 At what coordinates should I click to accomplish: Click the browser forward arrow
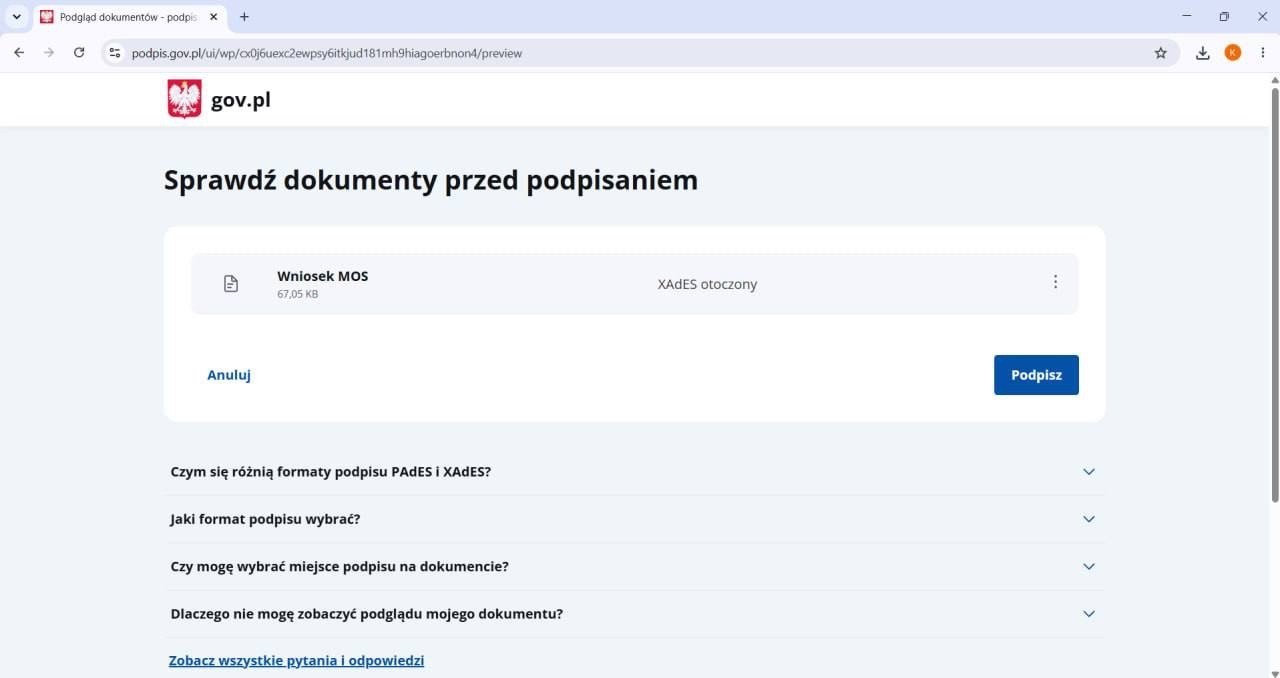click(x=49, y=53)
